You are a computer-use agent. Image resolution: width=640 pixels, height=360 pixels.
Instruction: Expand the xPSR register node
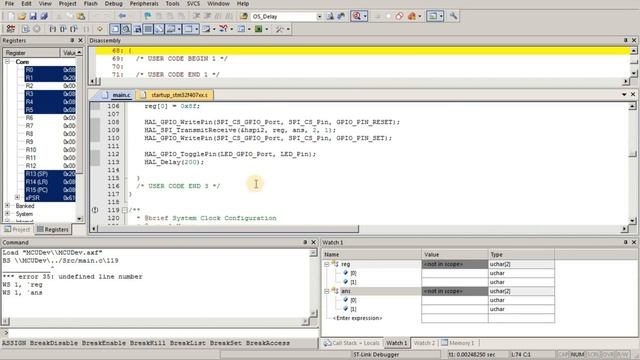[x=17, y=198]
